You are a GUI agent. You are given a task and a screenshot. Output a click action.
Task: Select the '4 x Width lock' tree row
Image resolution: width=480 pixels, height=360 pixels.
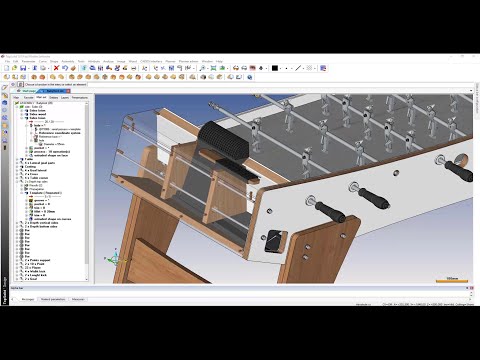tap(35, 271)
